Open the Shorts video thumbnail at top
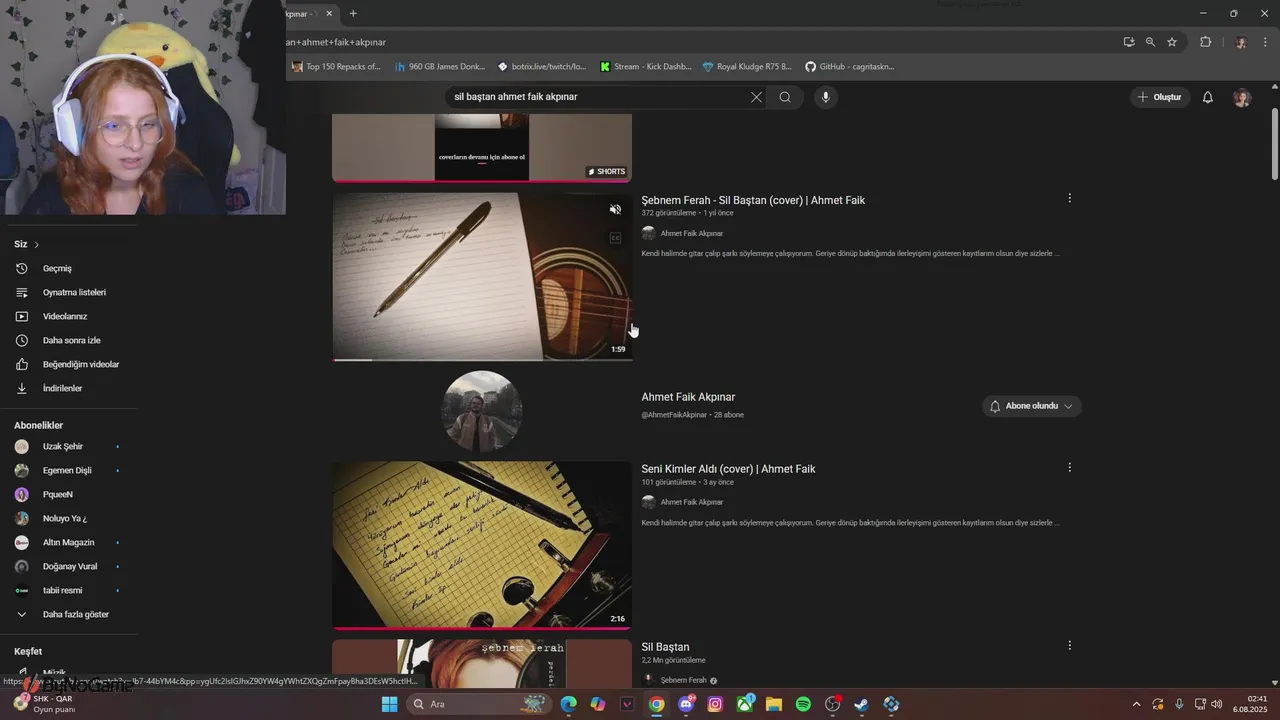 pyautogui.click(x=482, y=147)
